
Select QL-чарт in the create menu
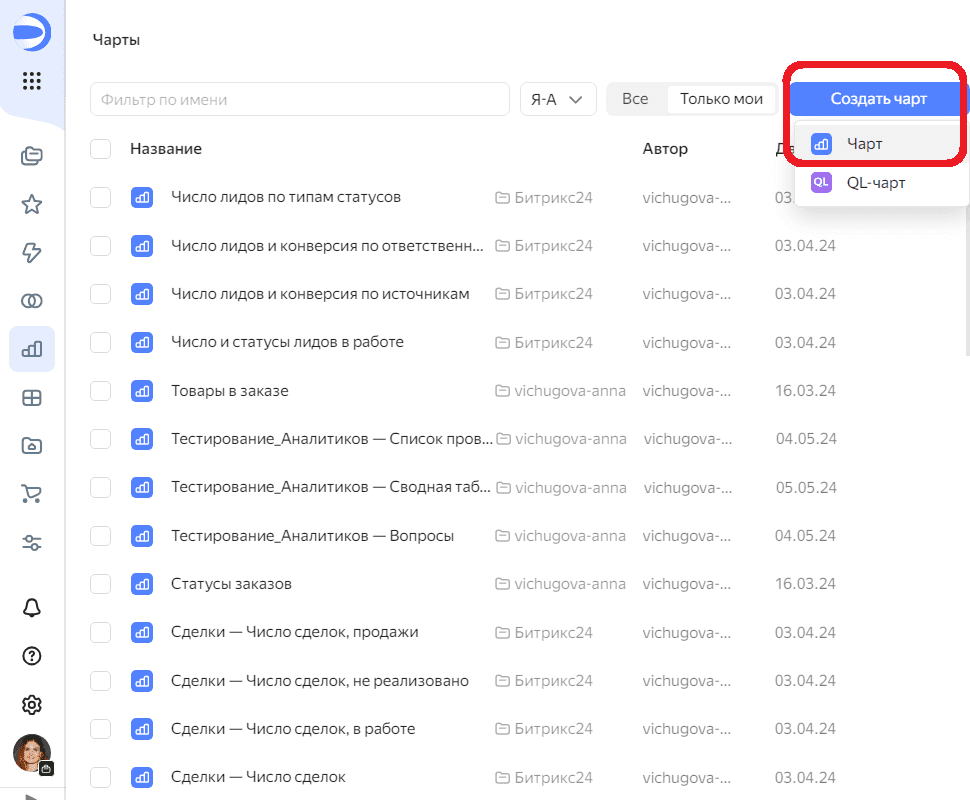coord(881,183)
